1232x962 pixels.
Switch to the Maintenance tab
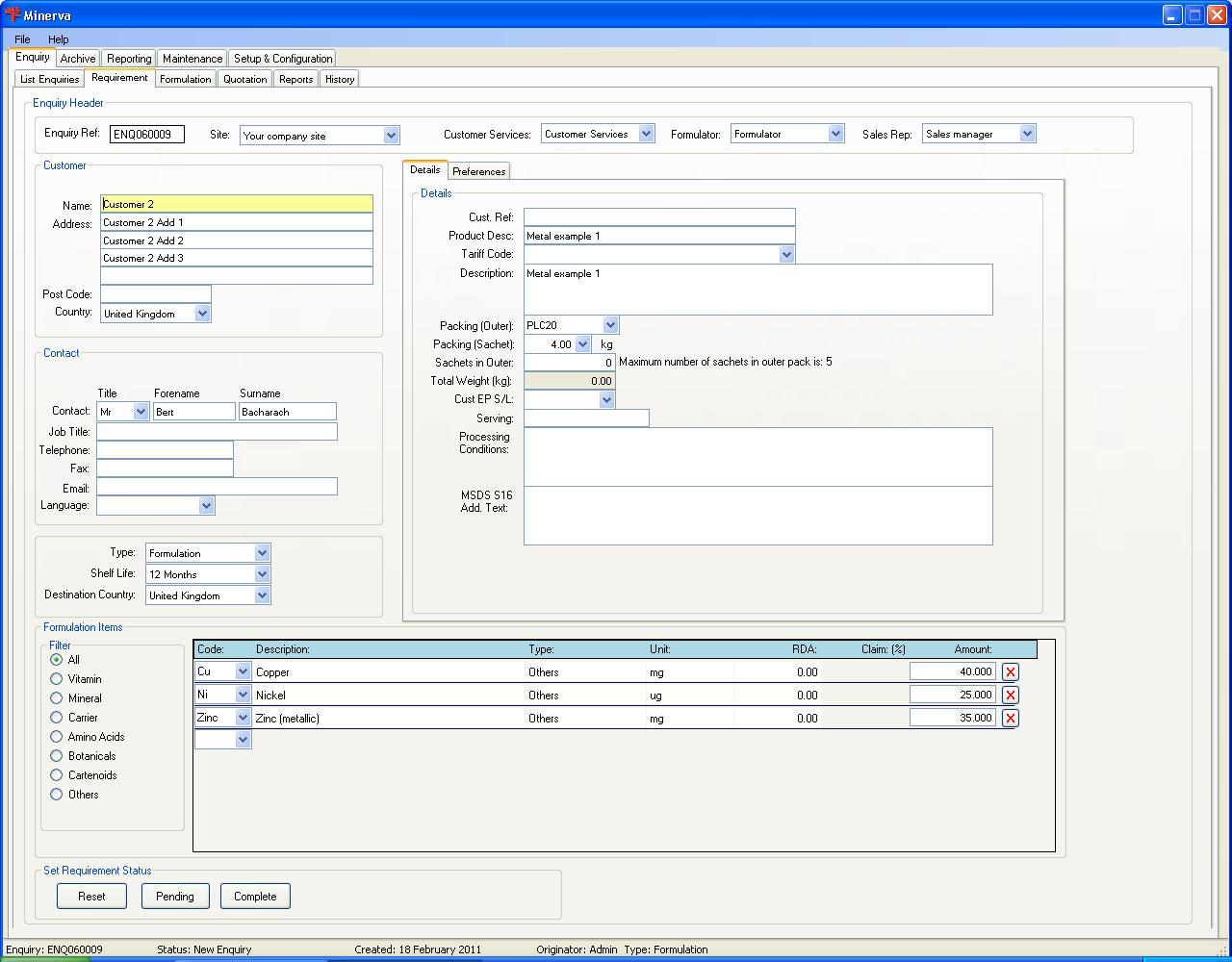(x=192, y=59)
